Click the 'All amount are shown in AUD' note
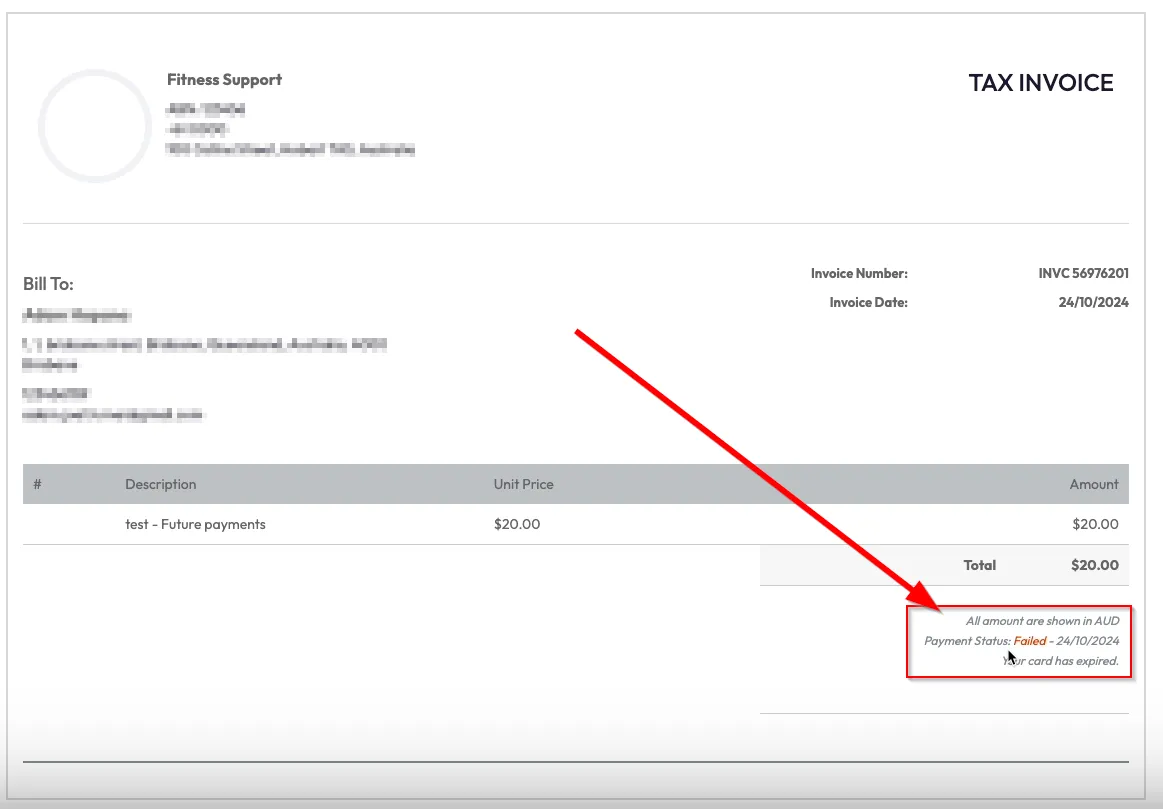1163x809 pixels. coord(1042,621)
